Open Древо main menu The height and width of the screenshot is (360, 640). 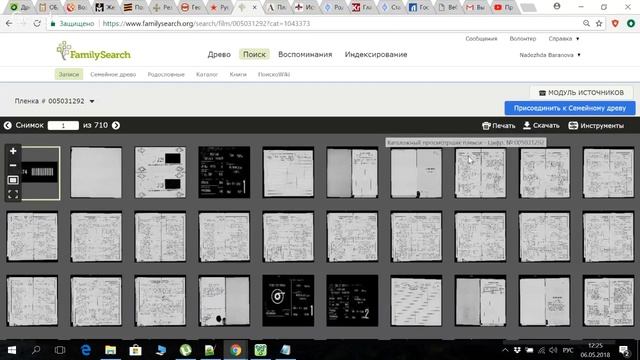click(x=219, y=54)
